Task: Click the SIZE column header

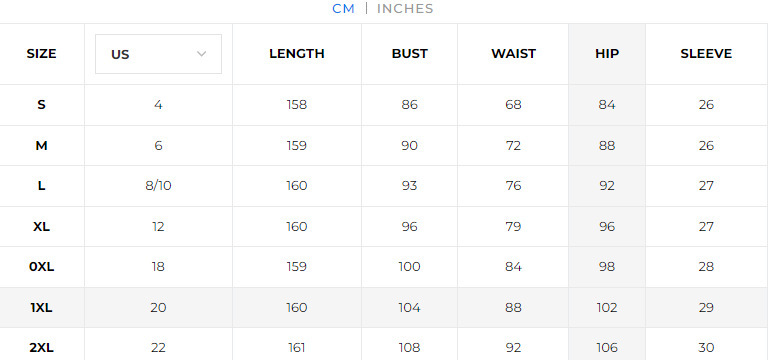Action: coord(42,54)
